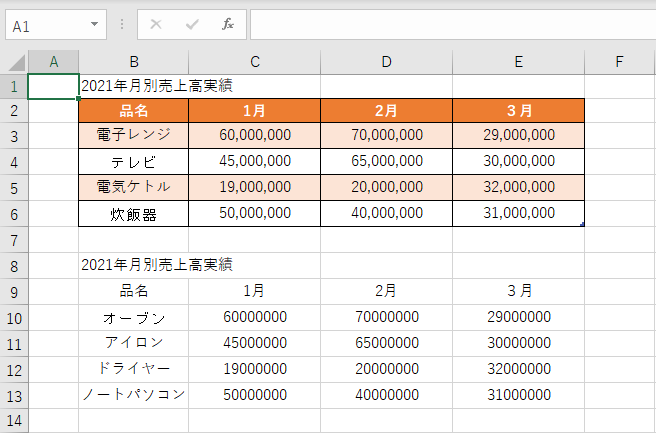This screenshot has height=433, width=656.
Task: Click the ノートパソコン cell
Action: 133,395
